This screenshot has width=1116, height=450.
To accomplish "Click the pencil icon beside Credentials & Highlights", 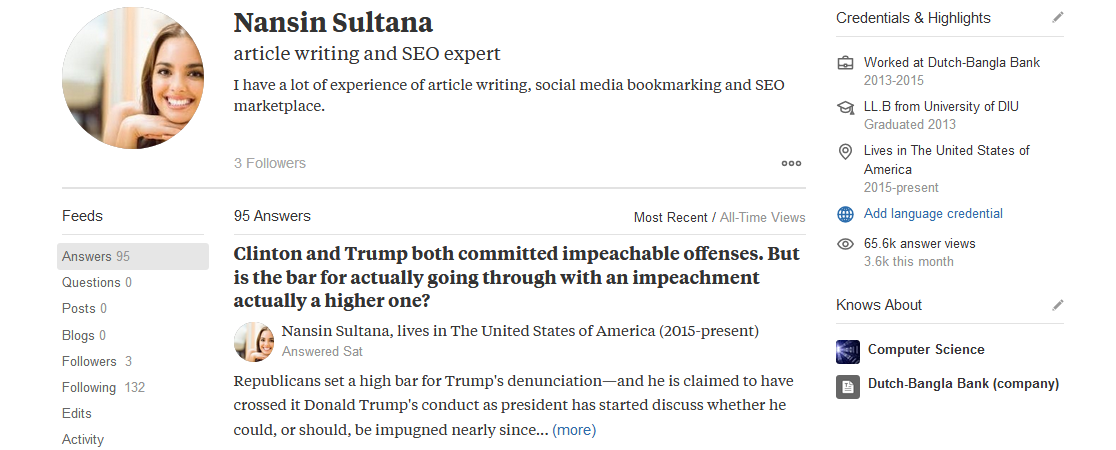I will pyautogui.click(x=1058, y=18).
